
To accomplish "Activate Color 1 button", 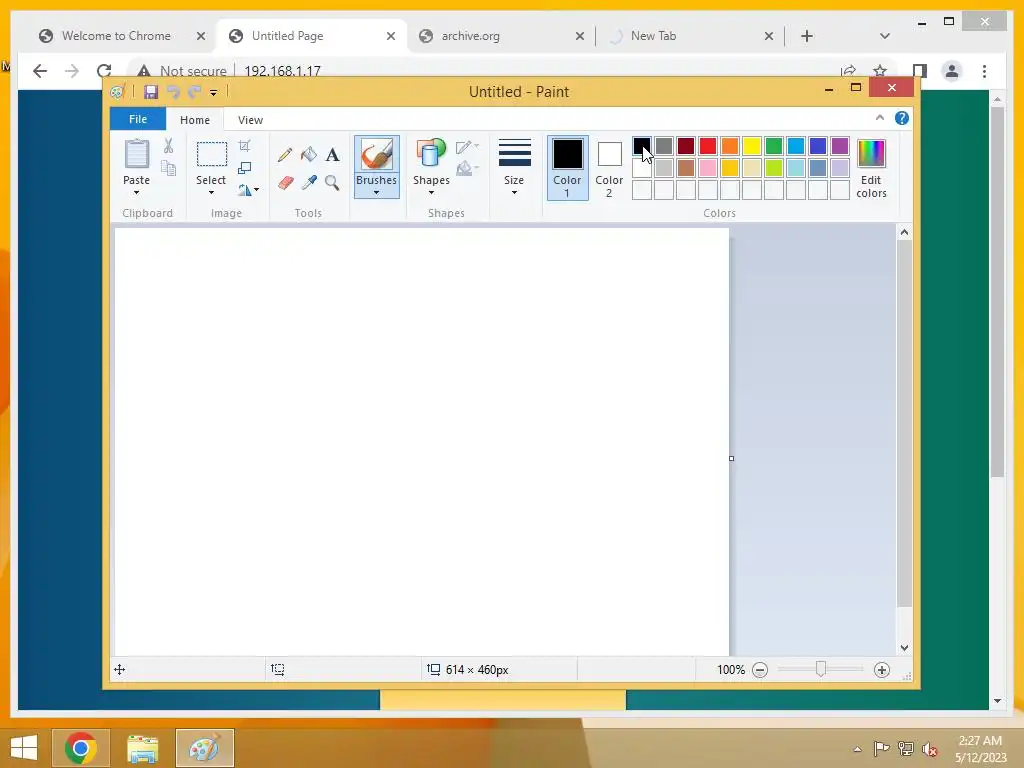I will click(568, 168).
